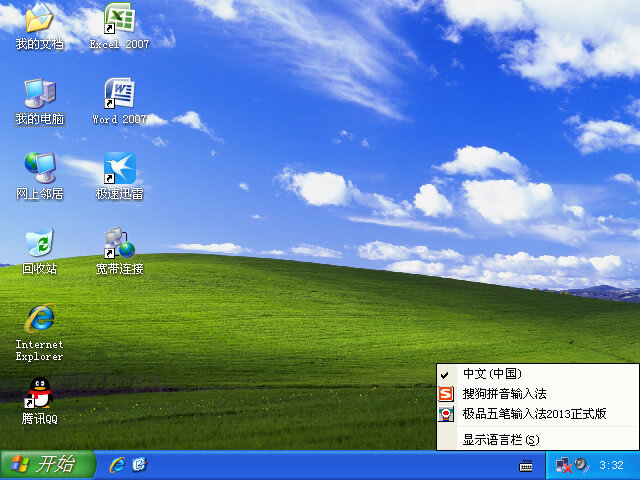Image resolution: width=640 pixels, height=480 pixels.
Task: Click the 宽带连接 icon label
Action: [x=120, y=269]
